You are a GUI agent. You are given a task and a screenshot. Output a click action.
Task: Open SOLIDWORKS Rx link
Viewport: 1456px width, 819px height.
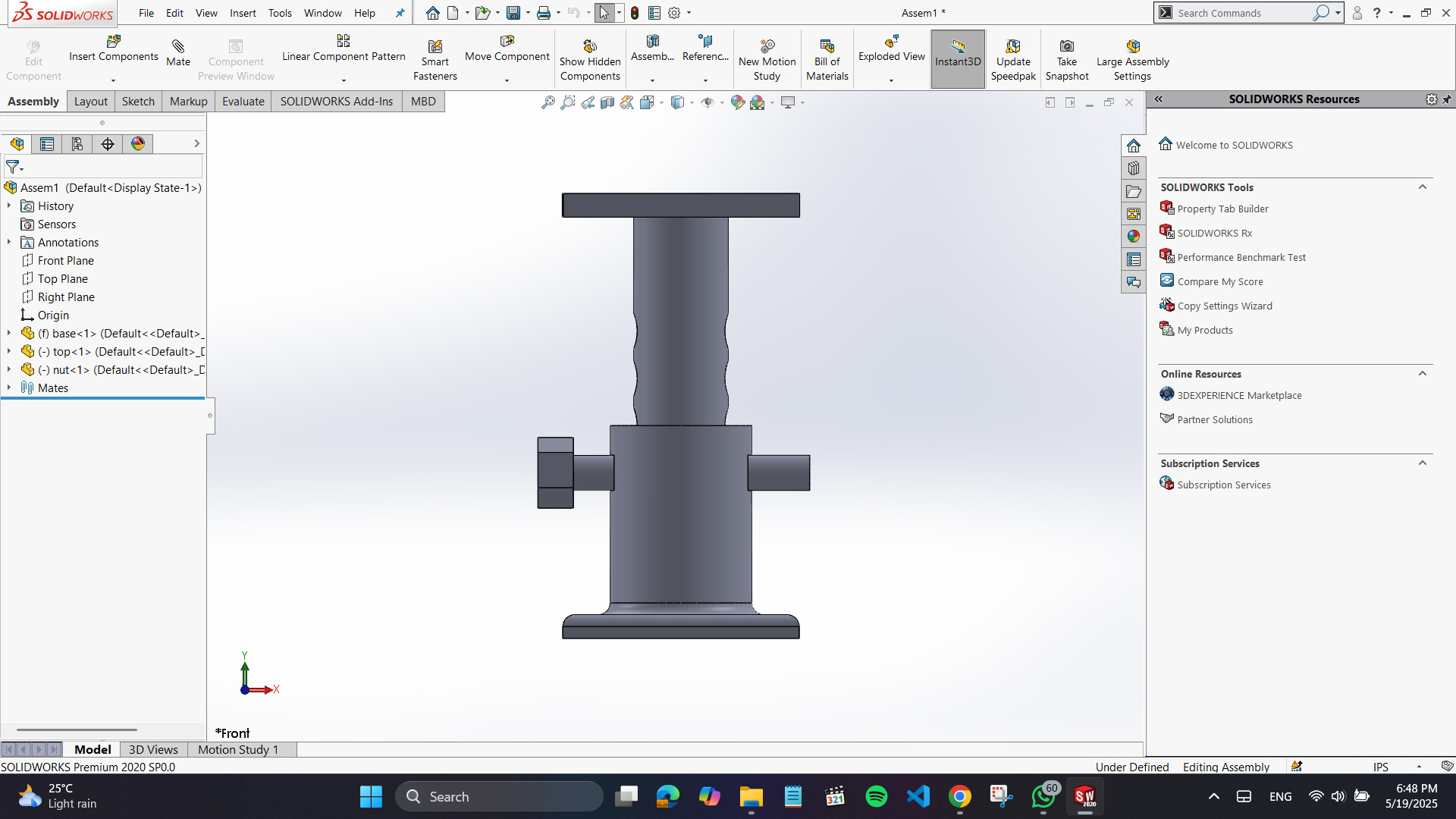(1214, 233)
